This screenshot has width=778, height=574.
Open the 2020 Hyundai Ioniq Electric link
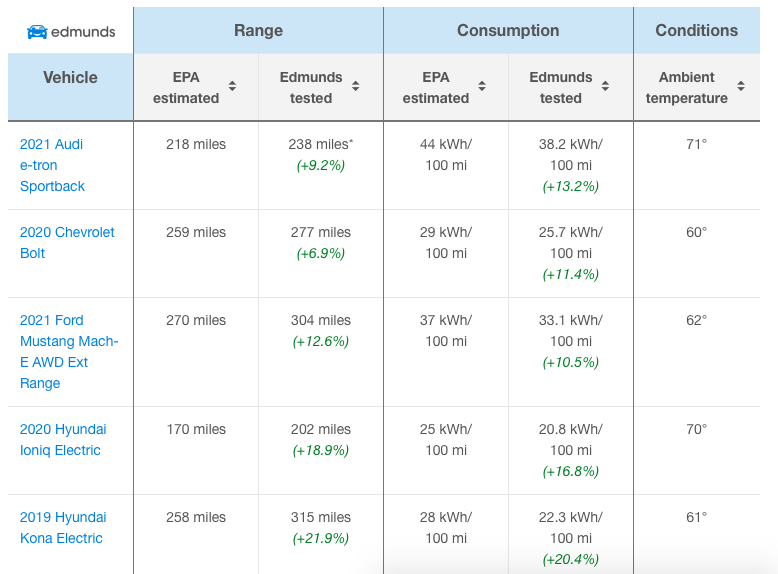click(x=62, y=439)
